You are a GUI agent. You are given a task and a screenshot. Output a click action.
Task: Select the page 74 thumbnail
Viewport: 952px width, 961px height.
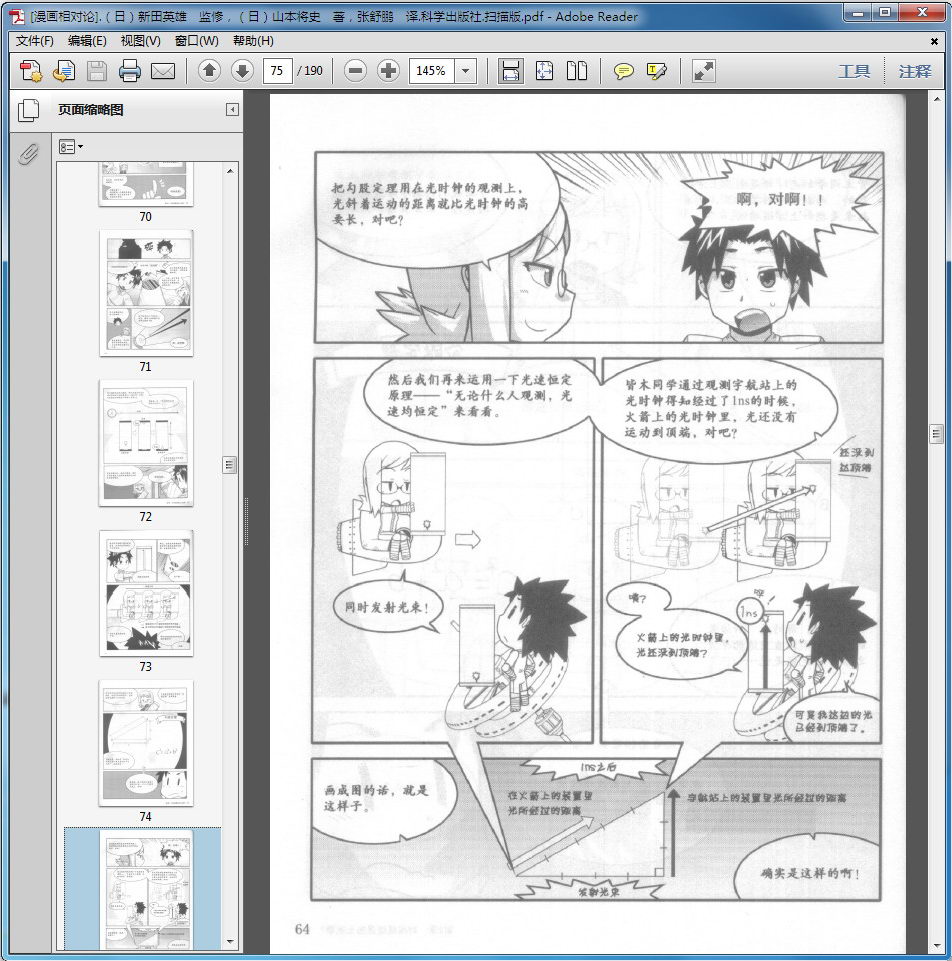tap(146, 743)
